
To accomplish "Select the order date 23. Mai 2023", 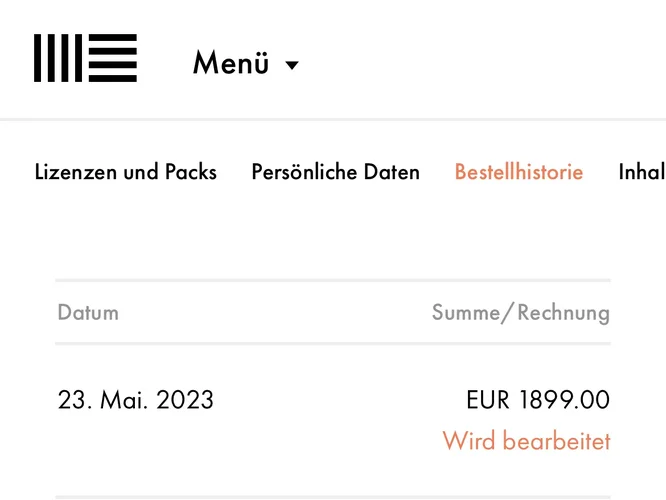I will tap(136, 400).
